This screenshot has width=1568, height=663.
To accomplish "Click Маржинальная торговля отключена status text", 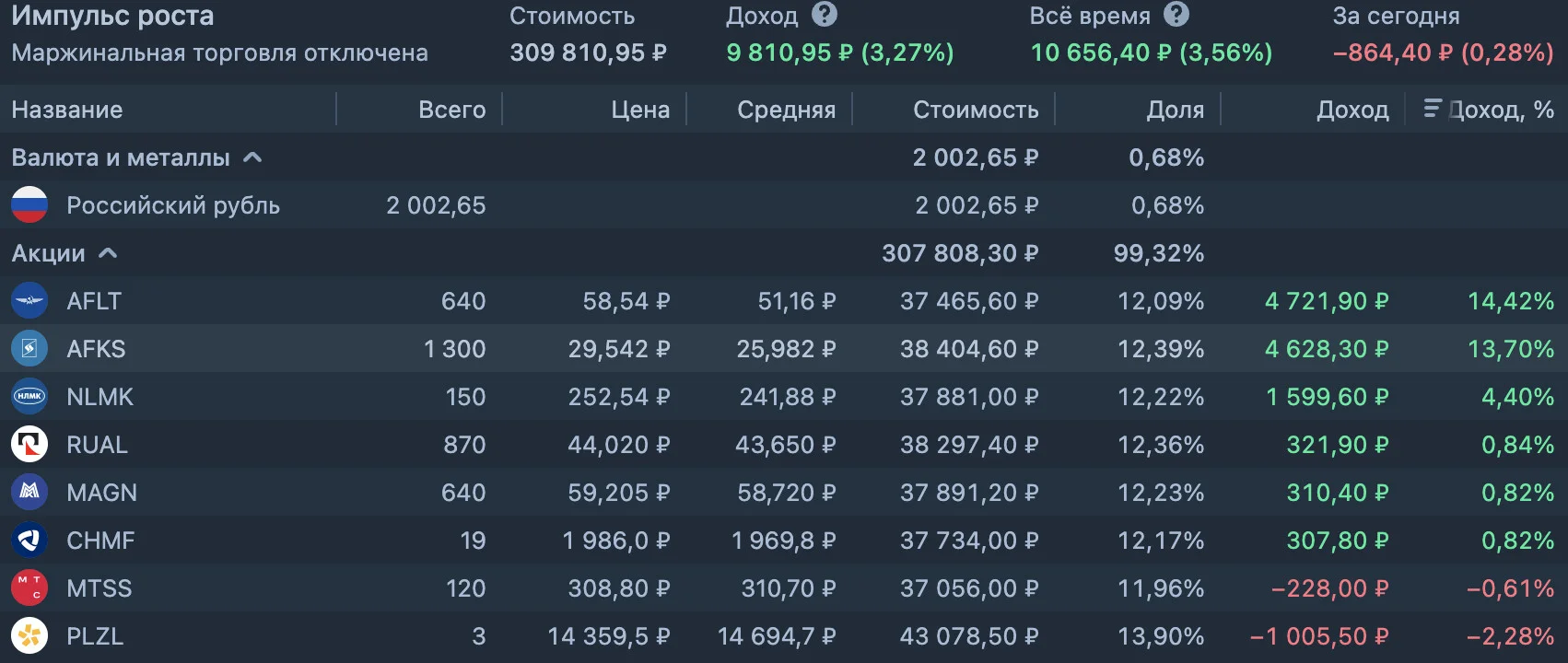I will [219, 52].
